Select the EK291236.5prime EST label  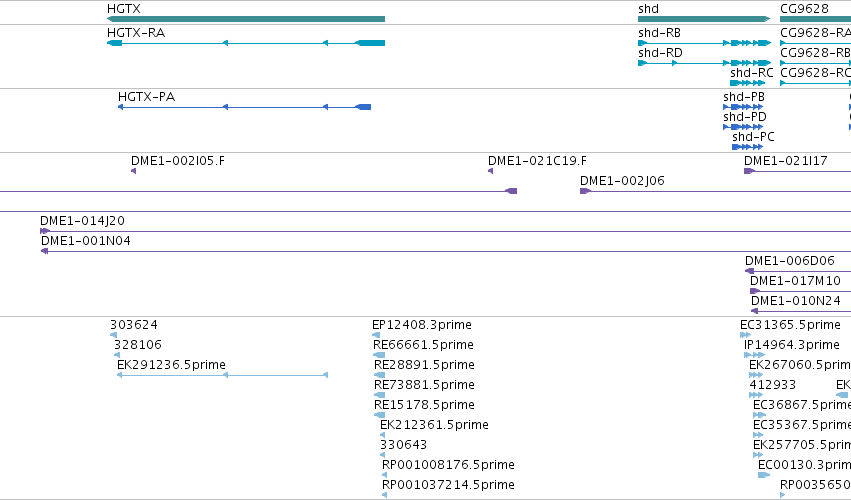point(171,365)
